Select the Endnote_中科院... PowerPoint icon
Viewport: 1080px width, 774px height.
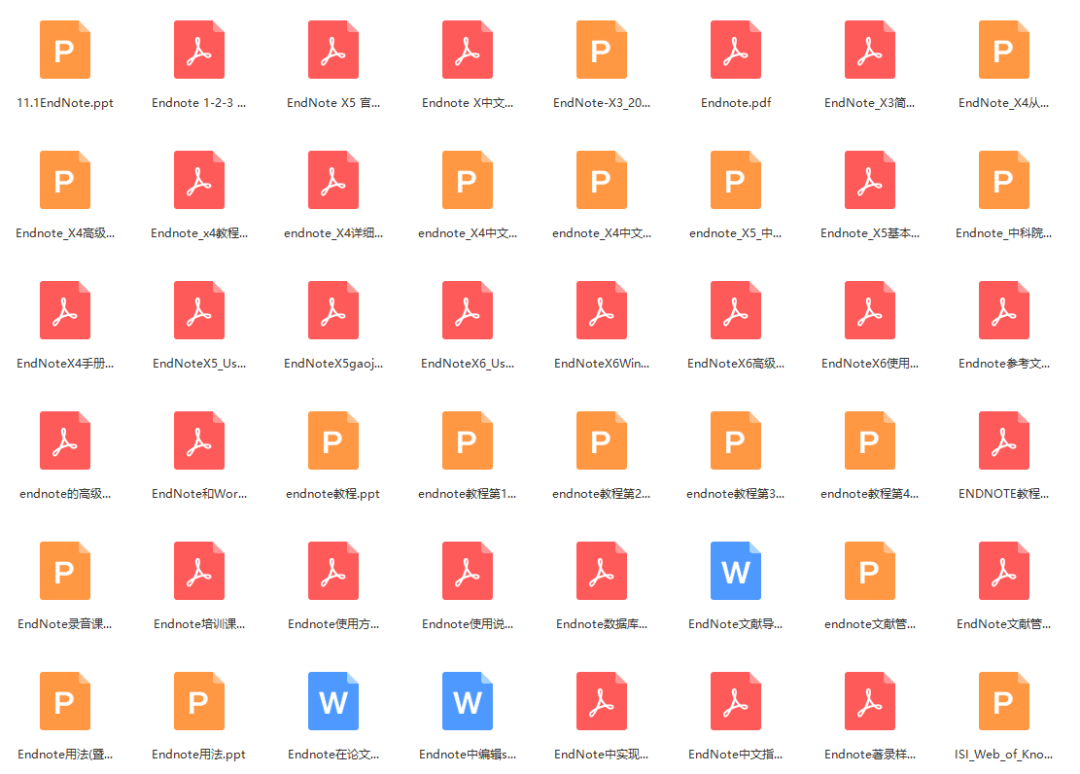(1004, 180)
